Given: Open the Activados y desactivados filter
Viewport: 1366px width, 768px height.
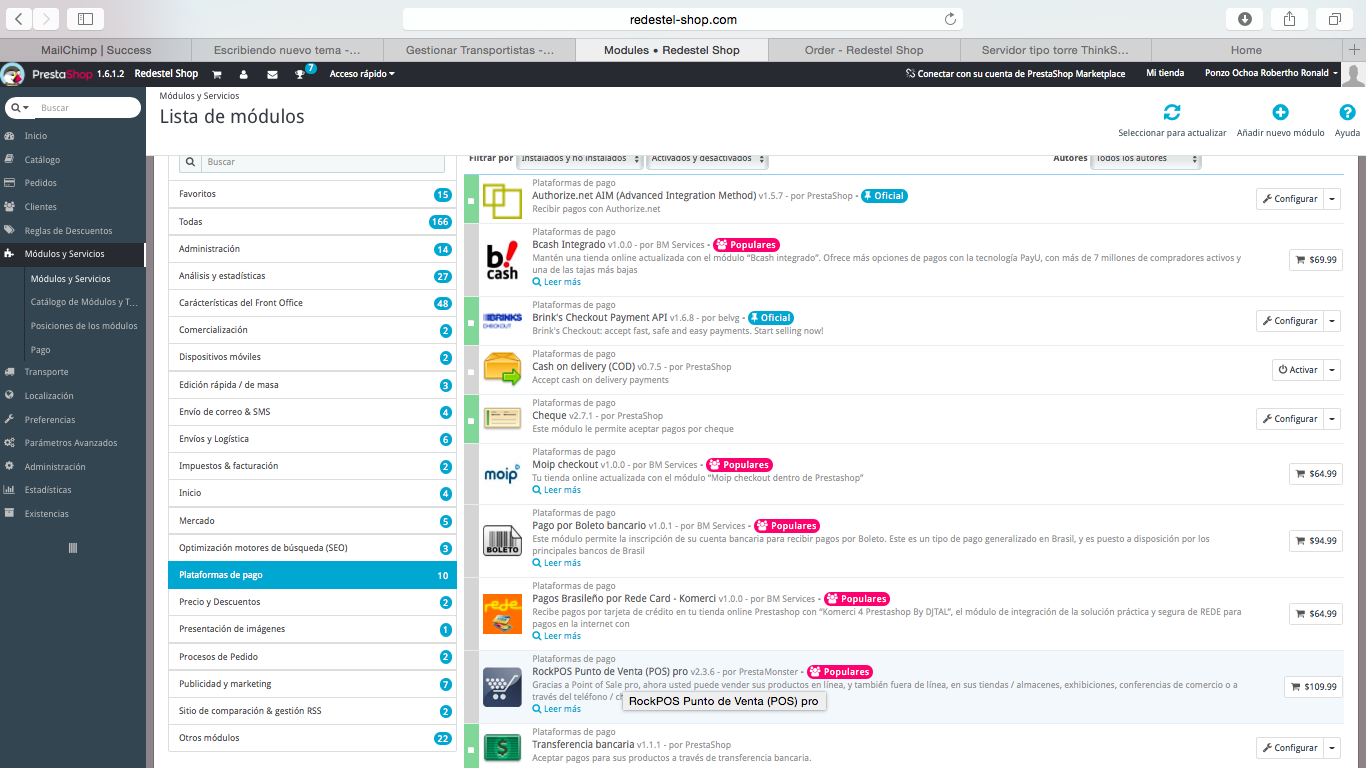Looking at the screenshot, I should [x=708, y=159].
